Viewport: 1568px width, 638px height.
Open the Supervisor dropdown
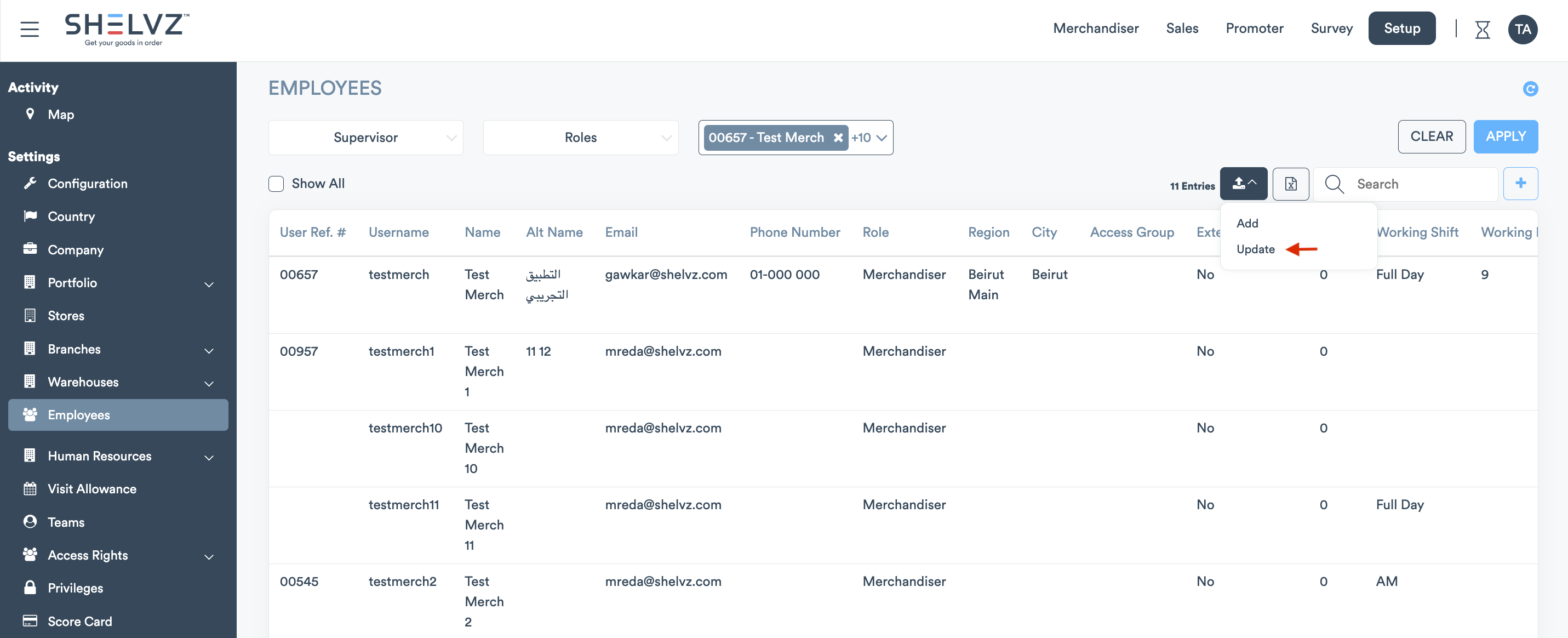(365, 138)
